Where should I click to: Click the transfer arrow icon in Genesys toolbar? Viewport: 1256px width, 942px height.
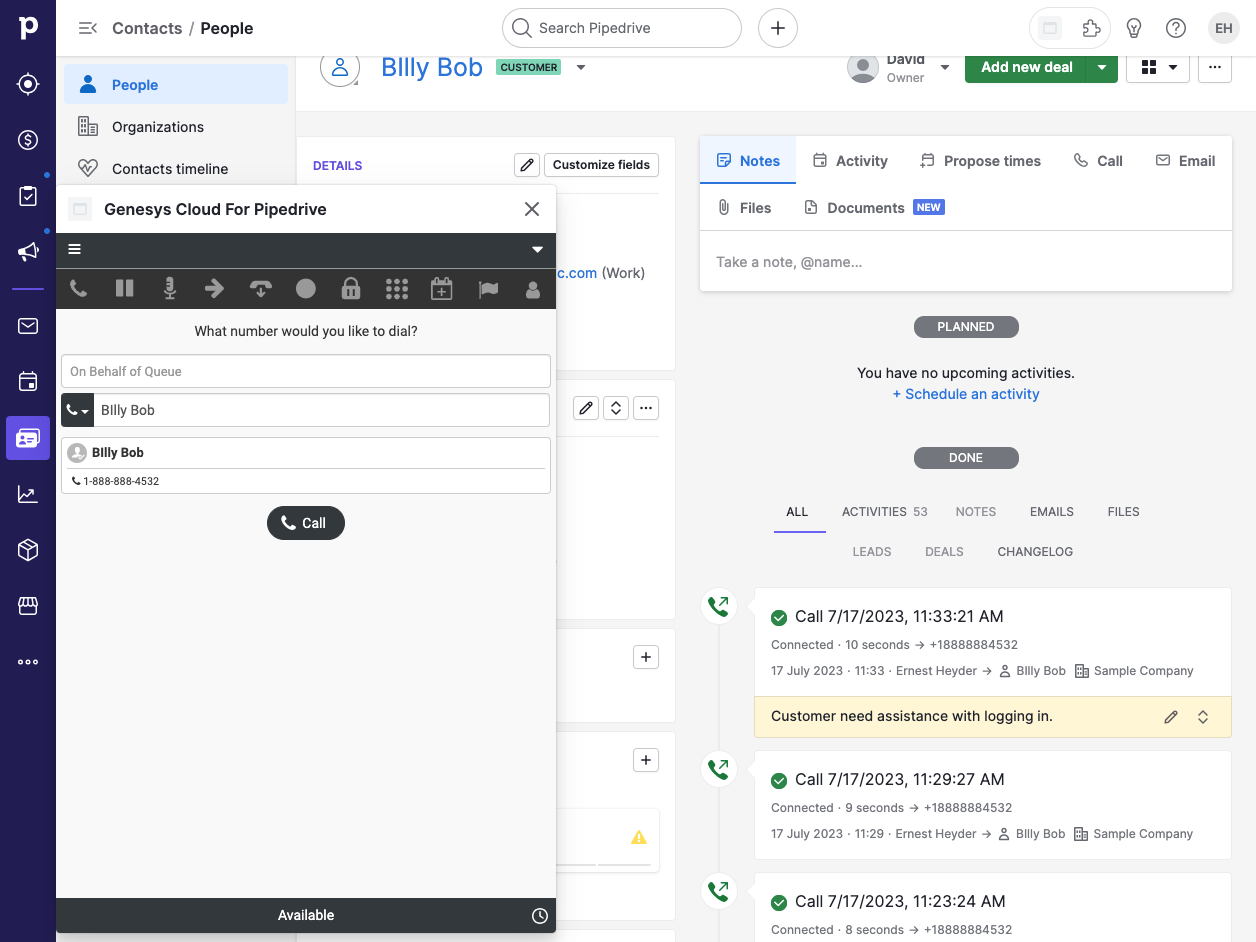(215, 289)
